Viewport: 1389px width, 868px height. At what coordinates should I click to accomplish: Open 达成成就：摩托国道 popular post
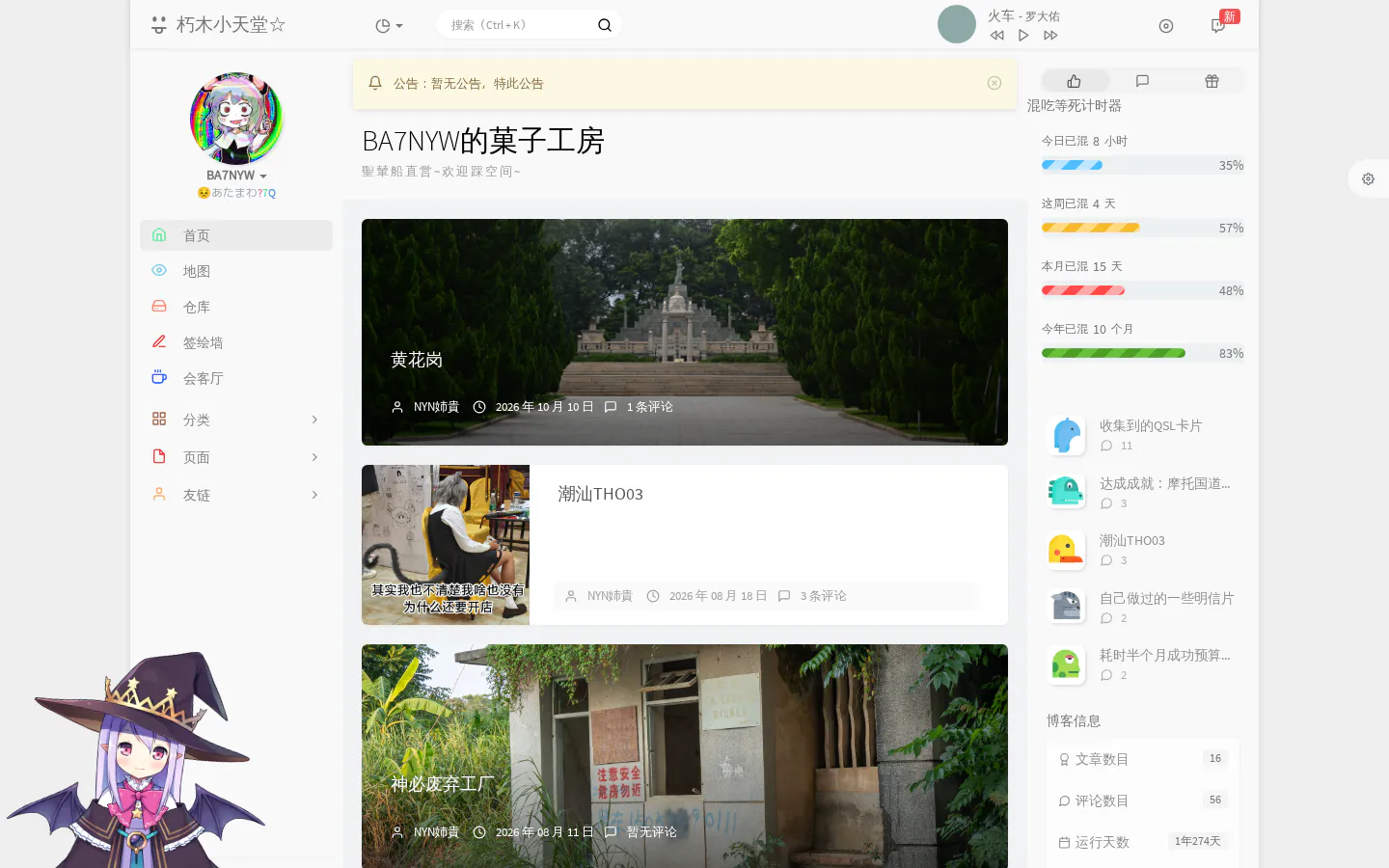(x=1165, y=483)
